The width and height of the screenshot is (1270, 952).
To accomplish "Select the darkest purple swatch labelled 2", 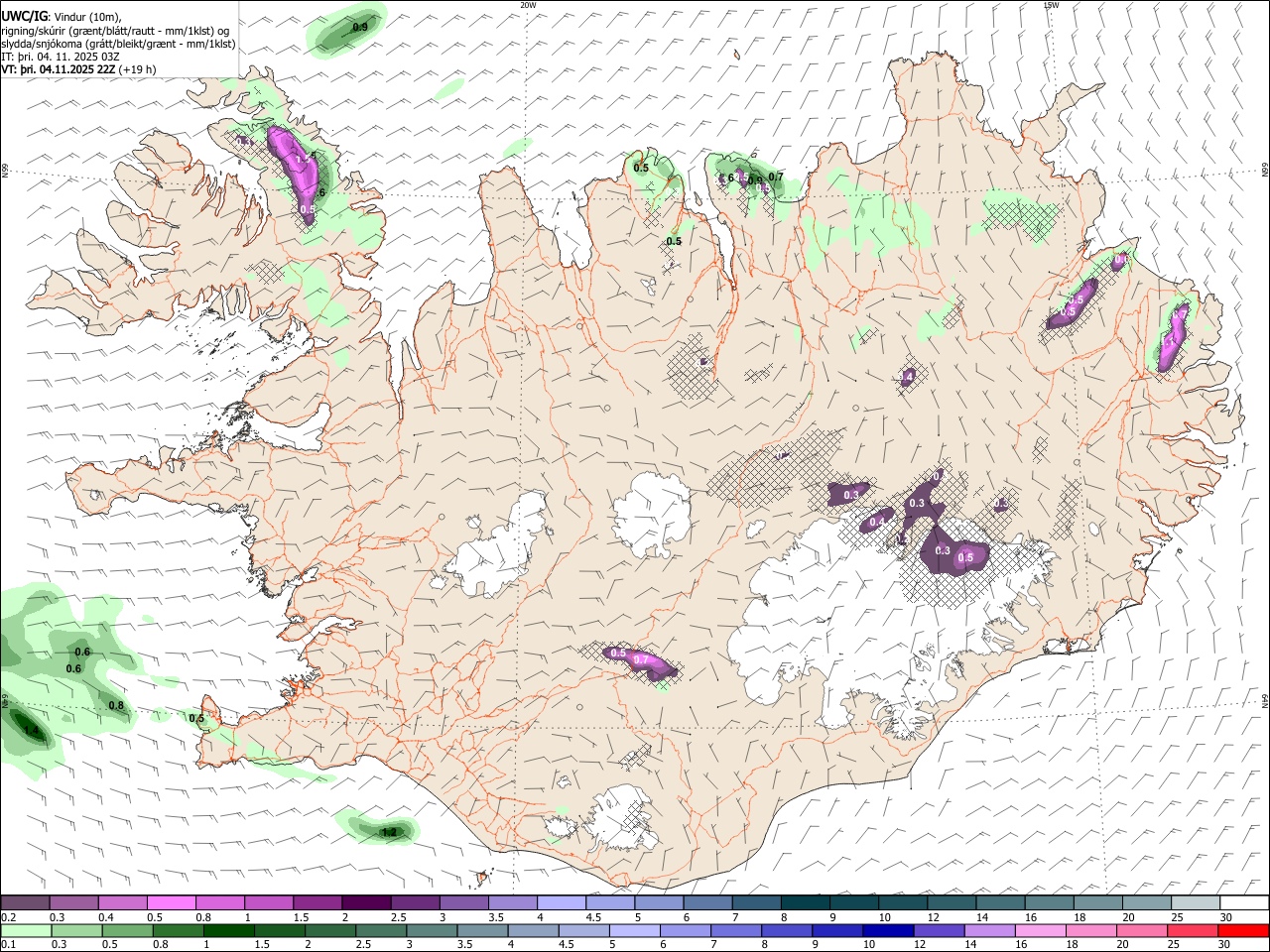I will tap(365, 903).
